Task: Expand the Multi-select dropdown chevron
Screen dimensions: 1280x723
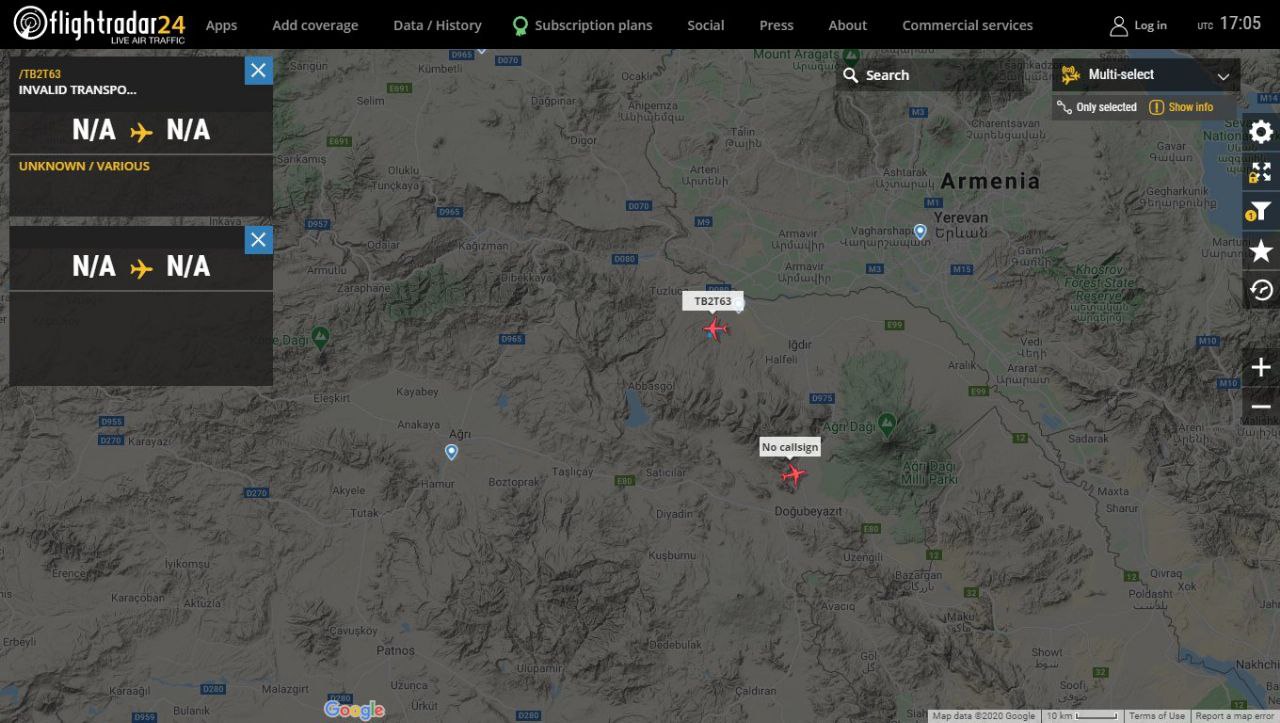Action: click(1223, 76)
